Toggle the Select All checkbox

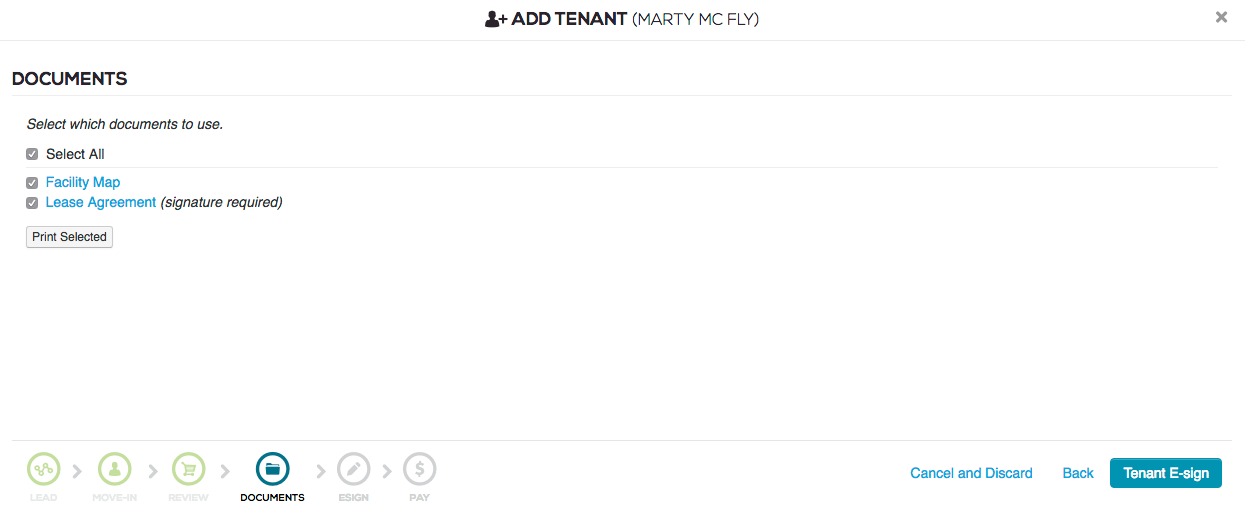(x=32, y=155)
